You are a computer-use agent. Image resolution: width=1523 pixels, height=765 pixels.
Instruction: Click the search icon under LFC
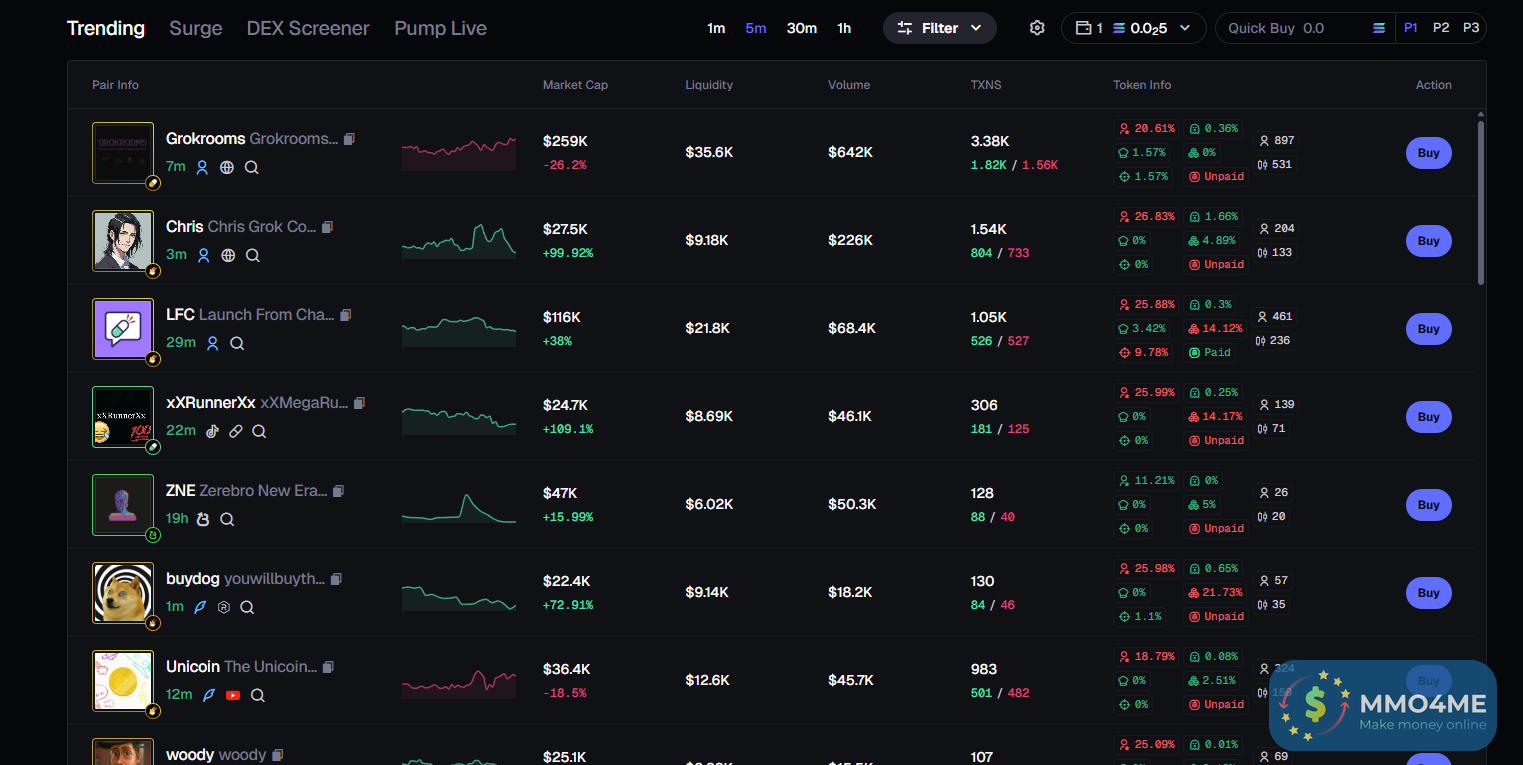point(237,343)
